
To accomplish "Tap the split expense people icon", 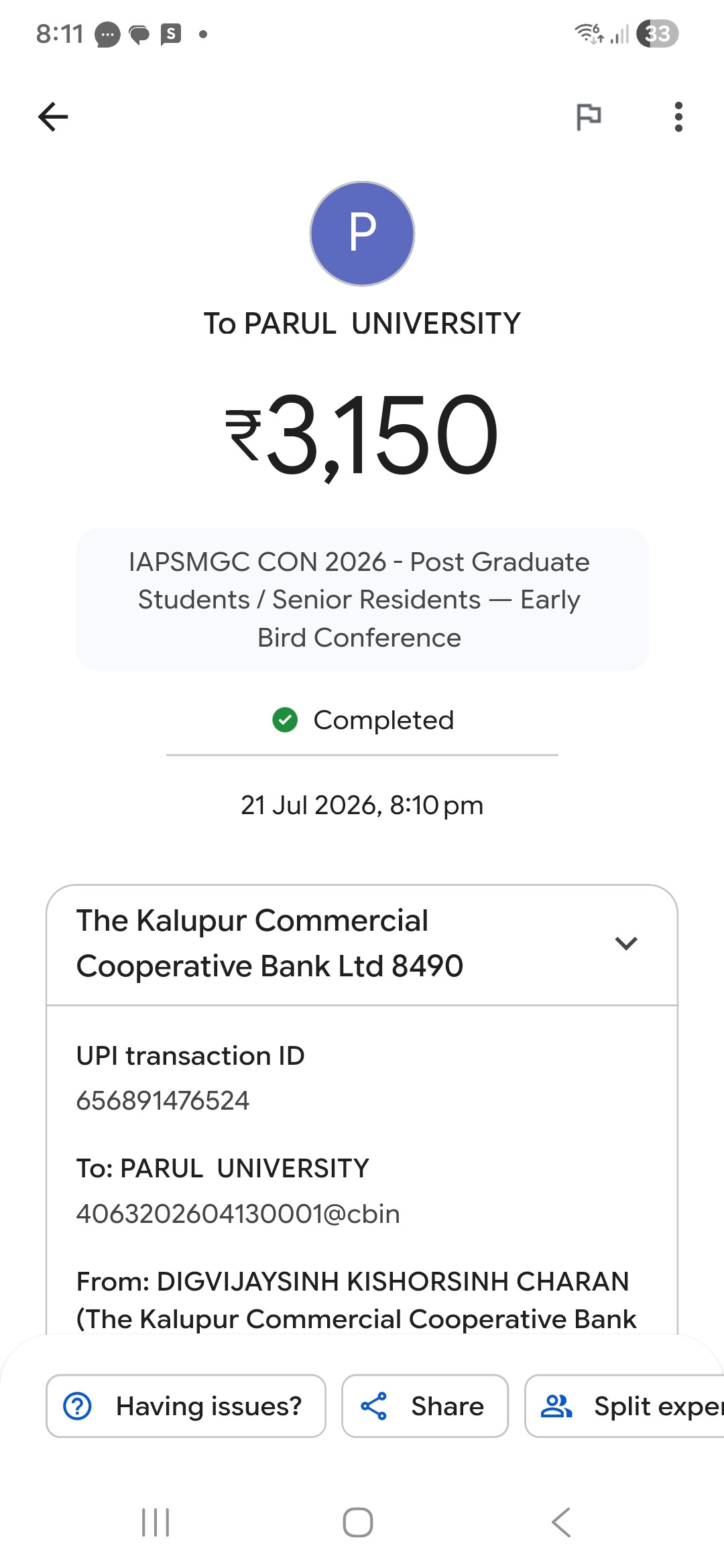I will [556, 1406].
